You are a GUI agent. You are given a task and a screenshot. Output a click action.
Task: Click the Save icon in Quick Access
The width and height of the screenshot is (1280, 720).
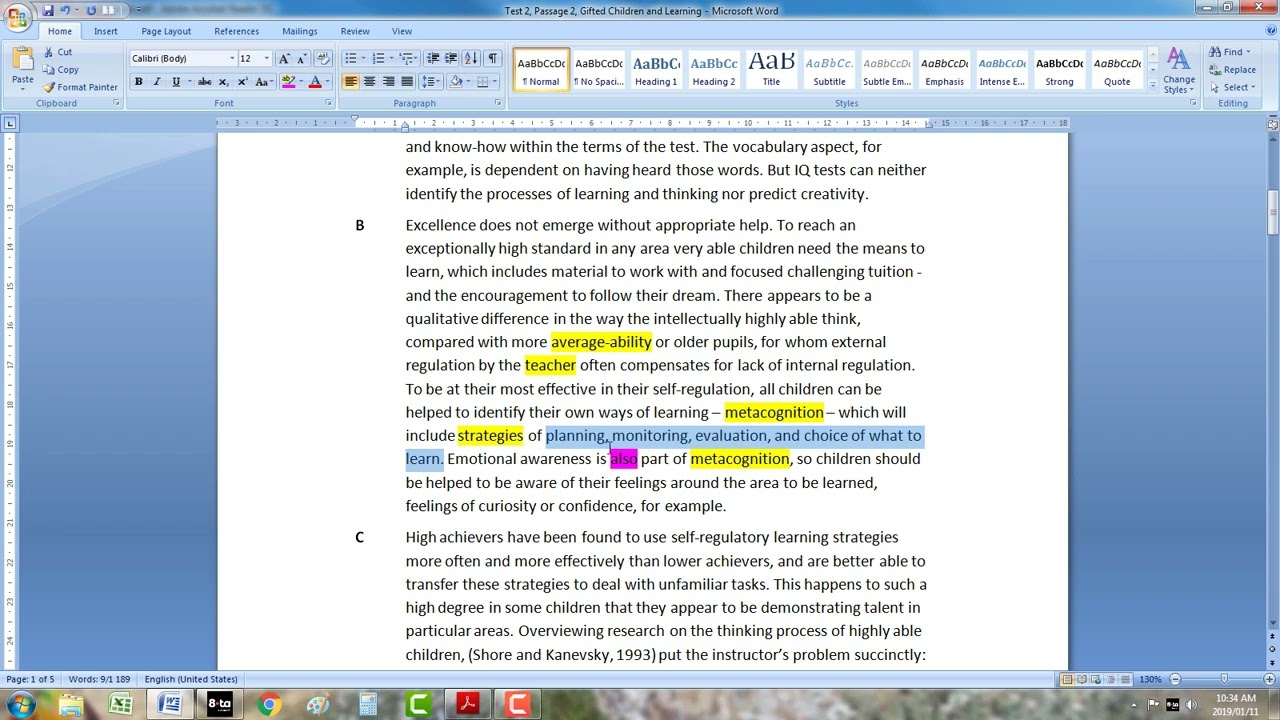47,10
